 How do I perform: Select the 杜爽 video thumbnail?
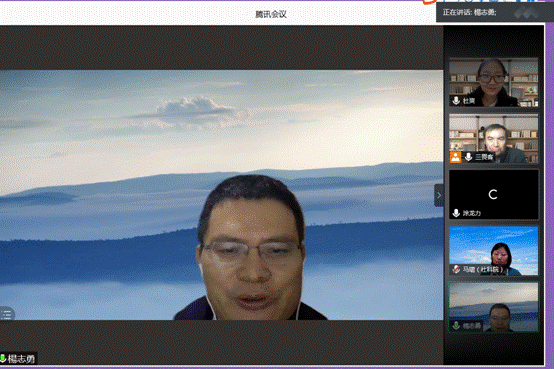pyautogui.click(x=494, y=82)
